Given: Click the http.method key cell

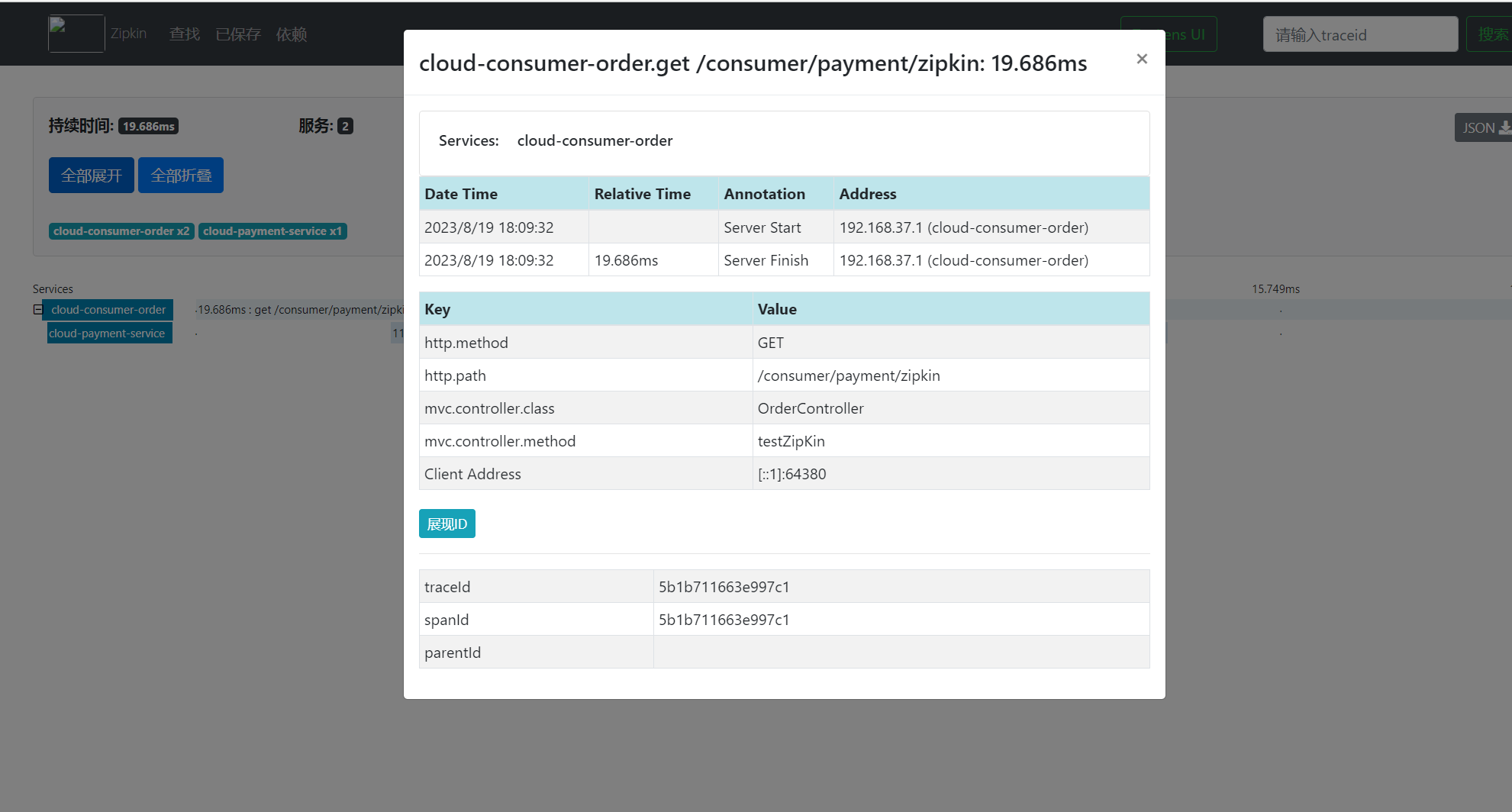Looking at the screenshot, I should [585, 343].
